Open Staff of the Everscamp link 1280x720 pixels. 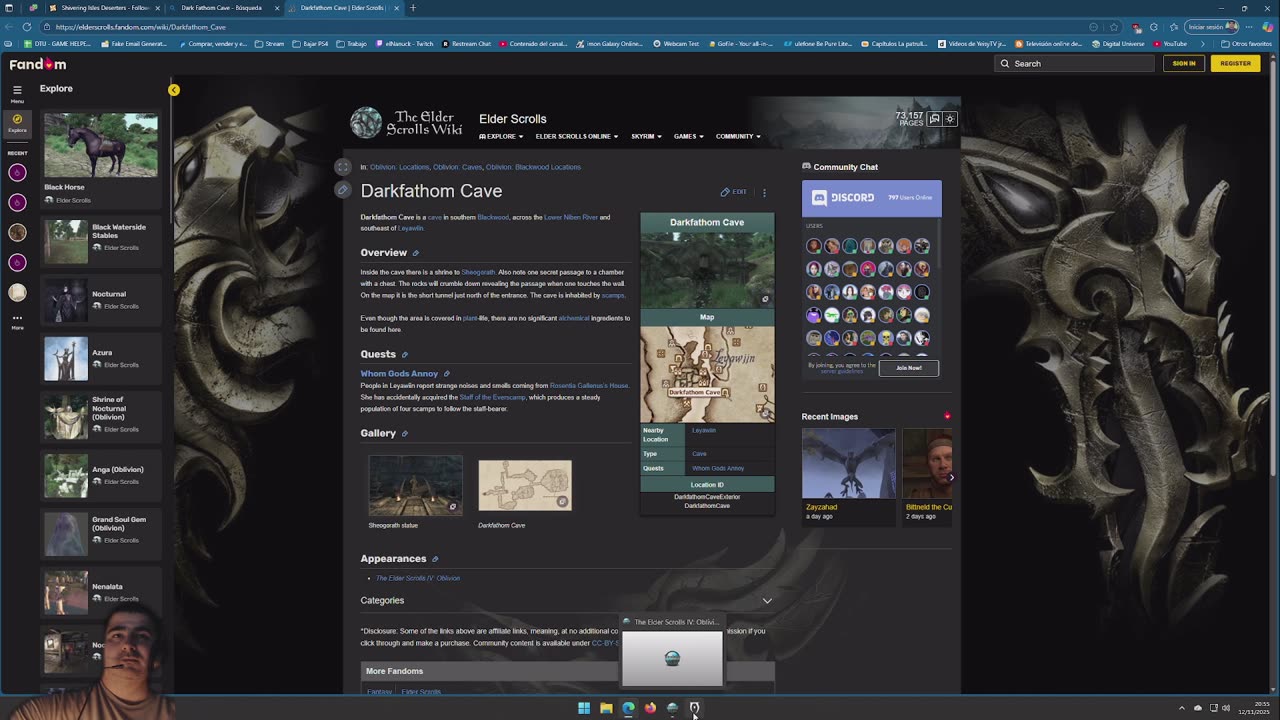click(x=492, y=397)
